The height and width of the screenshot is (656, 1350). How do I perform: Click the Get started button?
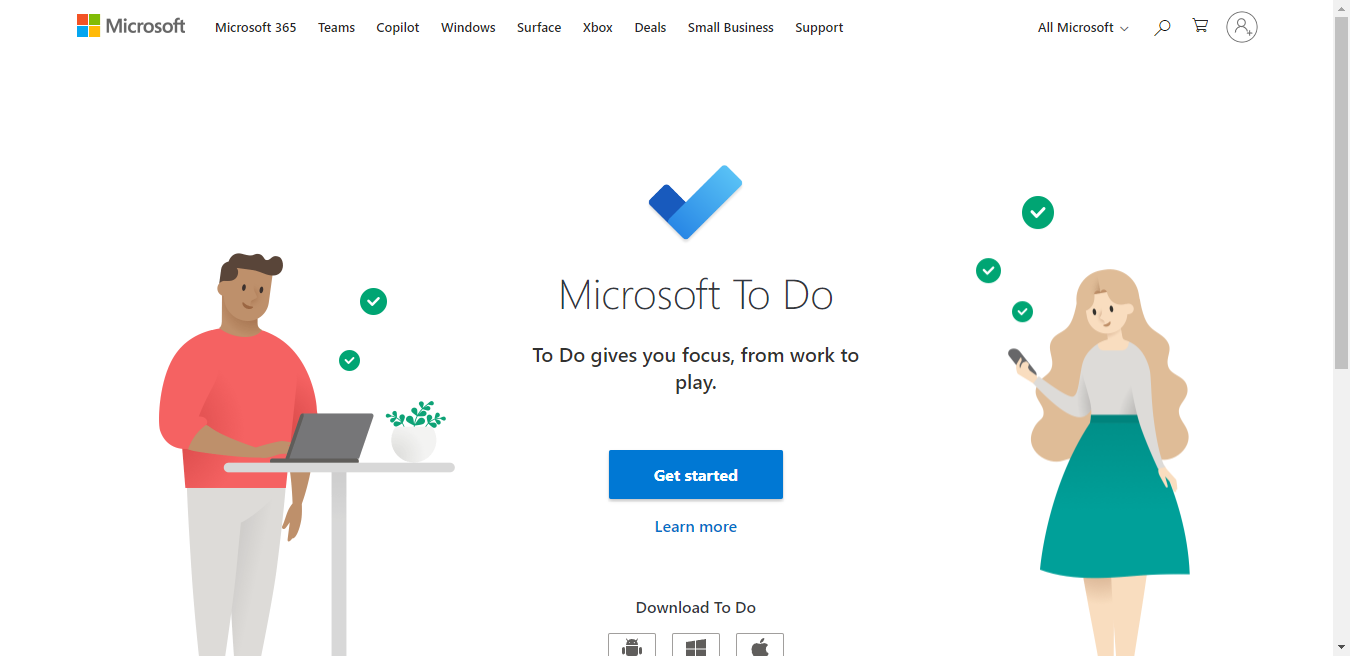pos(695,474)
